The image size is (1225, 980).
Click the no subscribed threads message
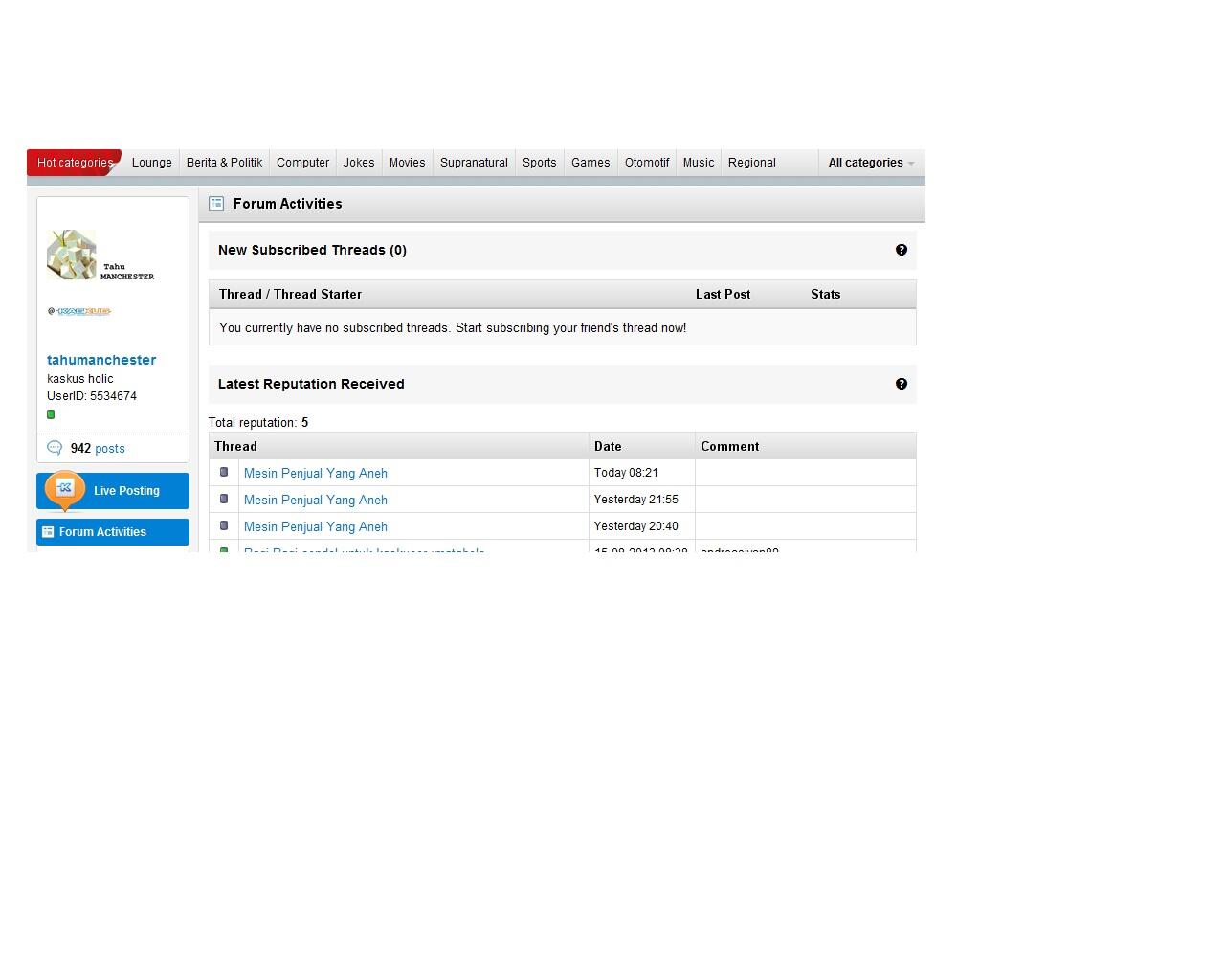click(453, 327)
